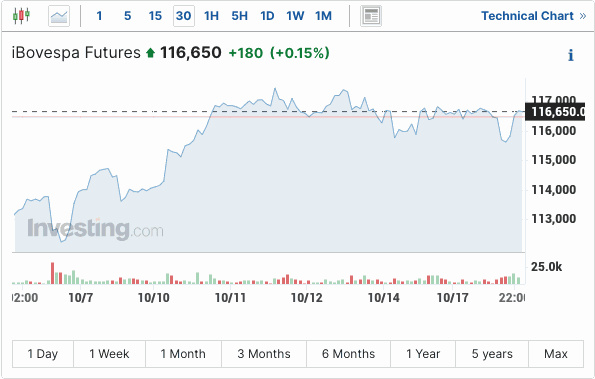Image resolution: width=595 pixels, height=379 pixels.
Task: Select the 1H interval
Action: point(211,16)
